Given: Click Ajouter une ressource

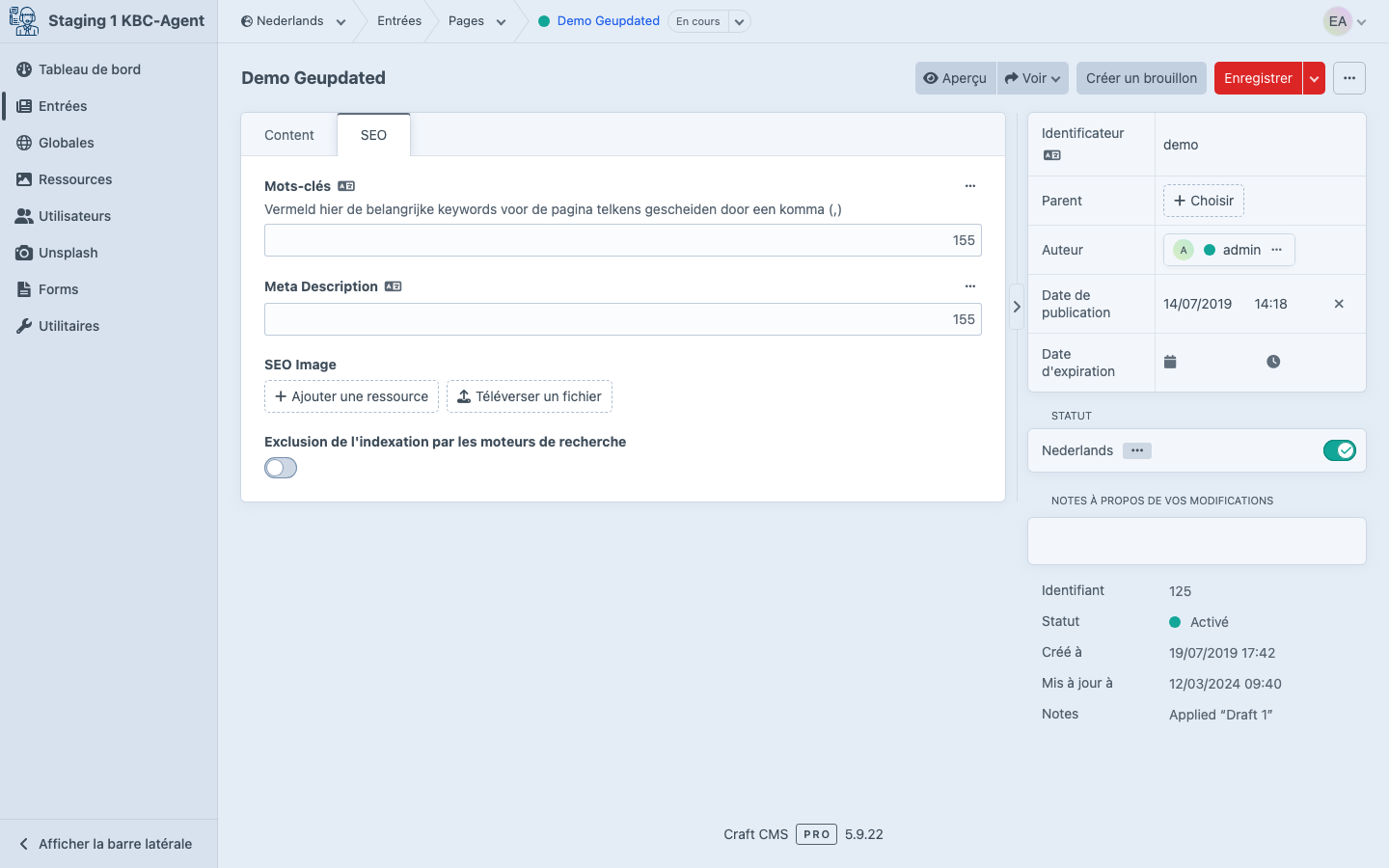Looking at the screenshot, I should [x=351, y=396].
